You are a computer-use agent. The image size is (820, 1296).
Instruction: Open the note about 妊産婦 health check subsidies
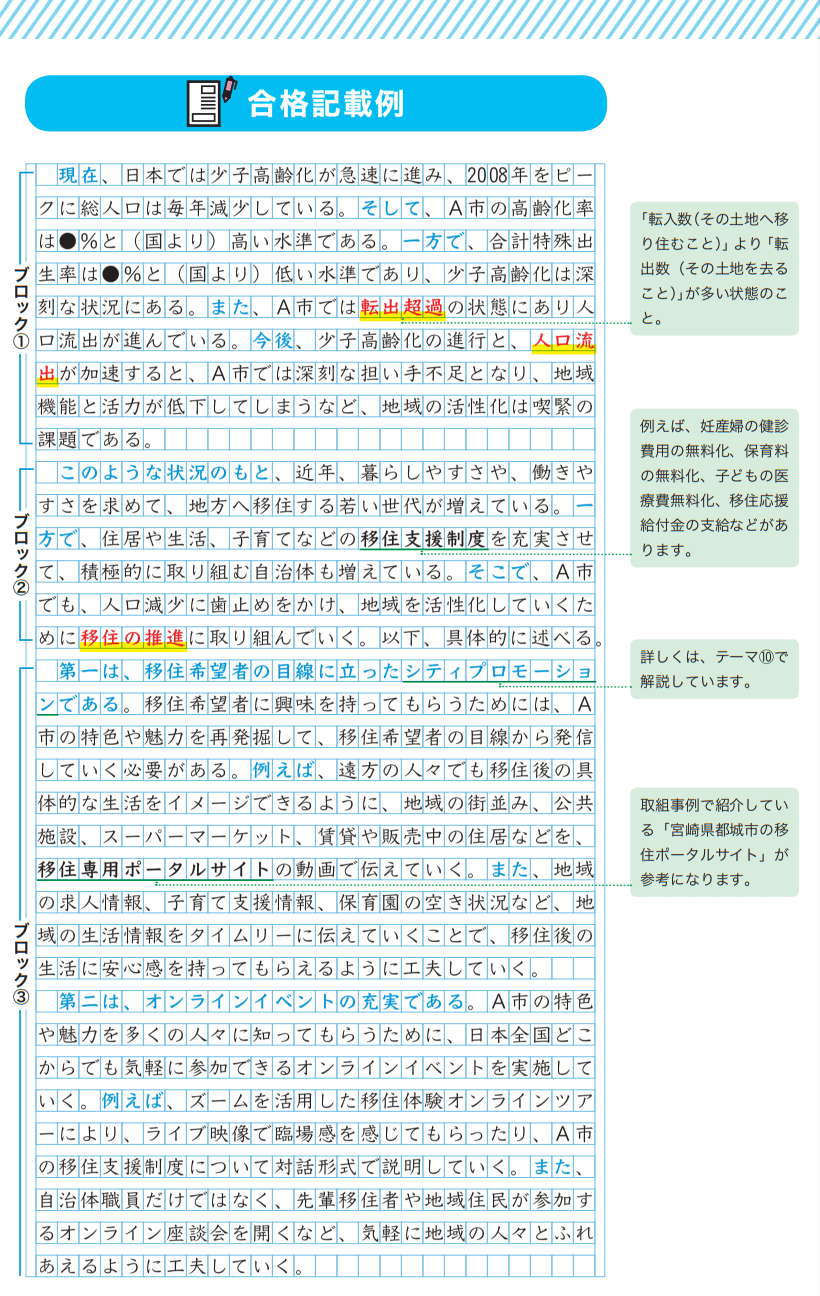(714, 488)
